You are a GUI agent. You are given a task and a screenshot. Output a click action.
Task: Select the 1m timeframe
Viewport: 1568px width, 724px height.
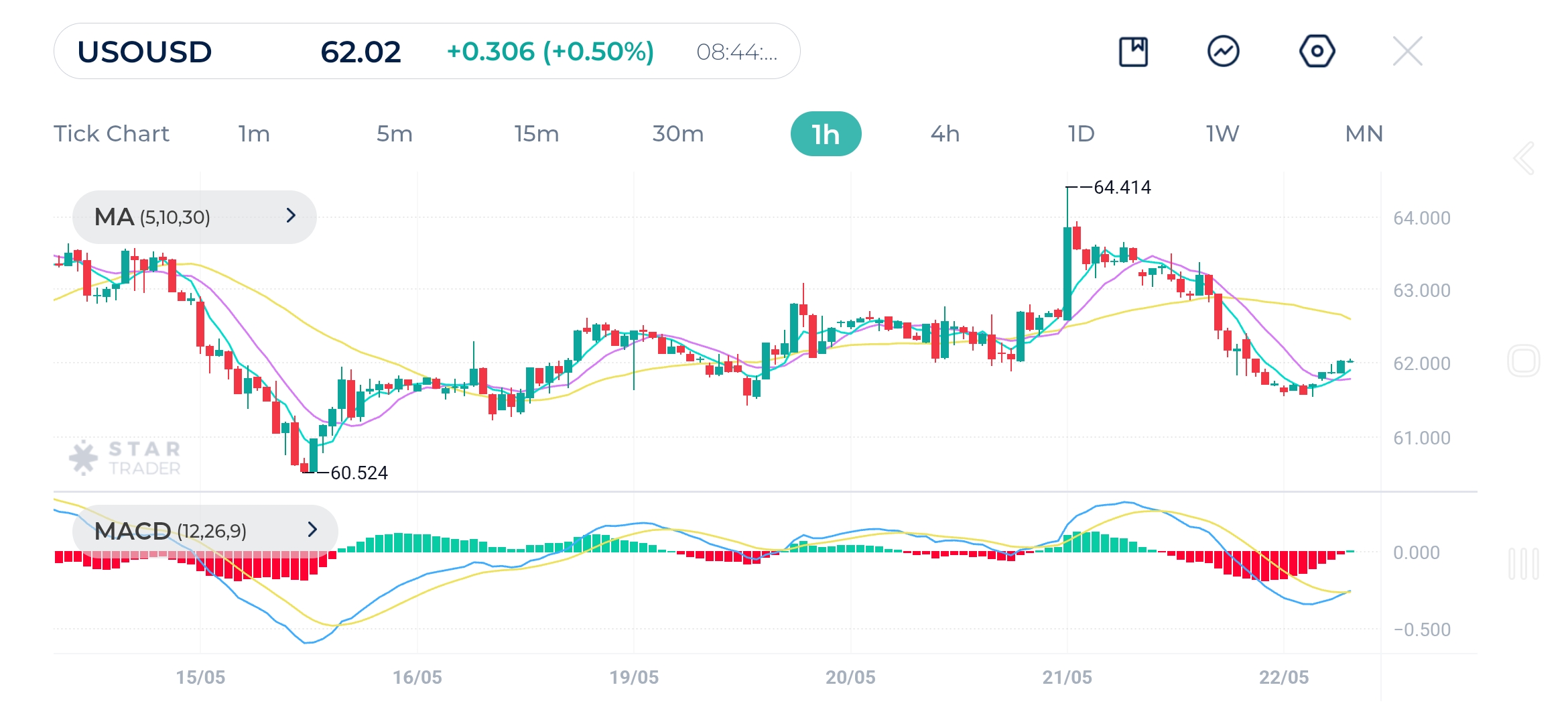coord(254,134)
